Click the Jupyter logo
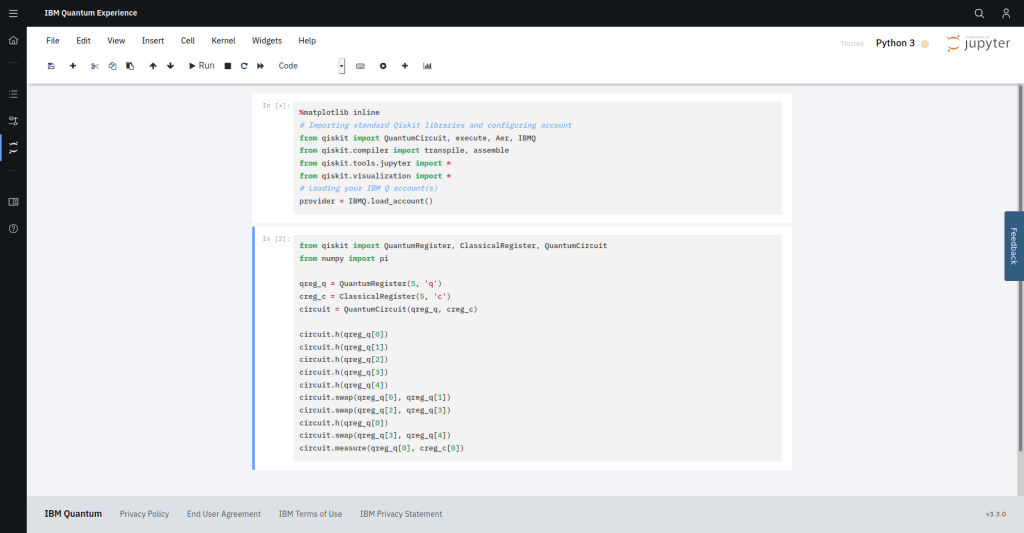The height and width of the screenshot is (533, 1024). tap(978, 43)
